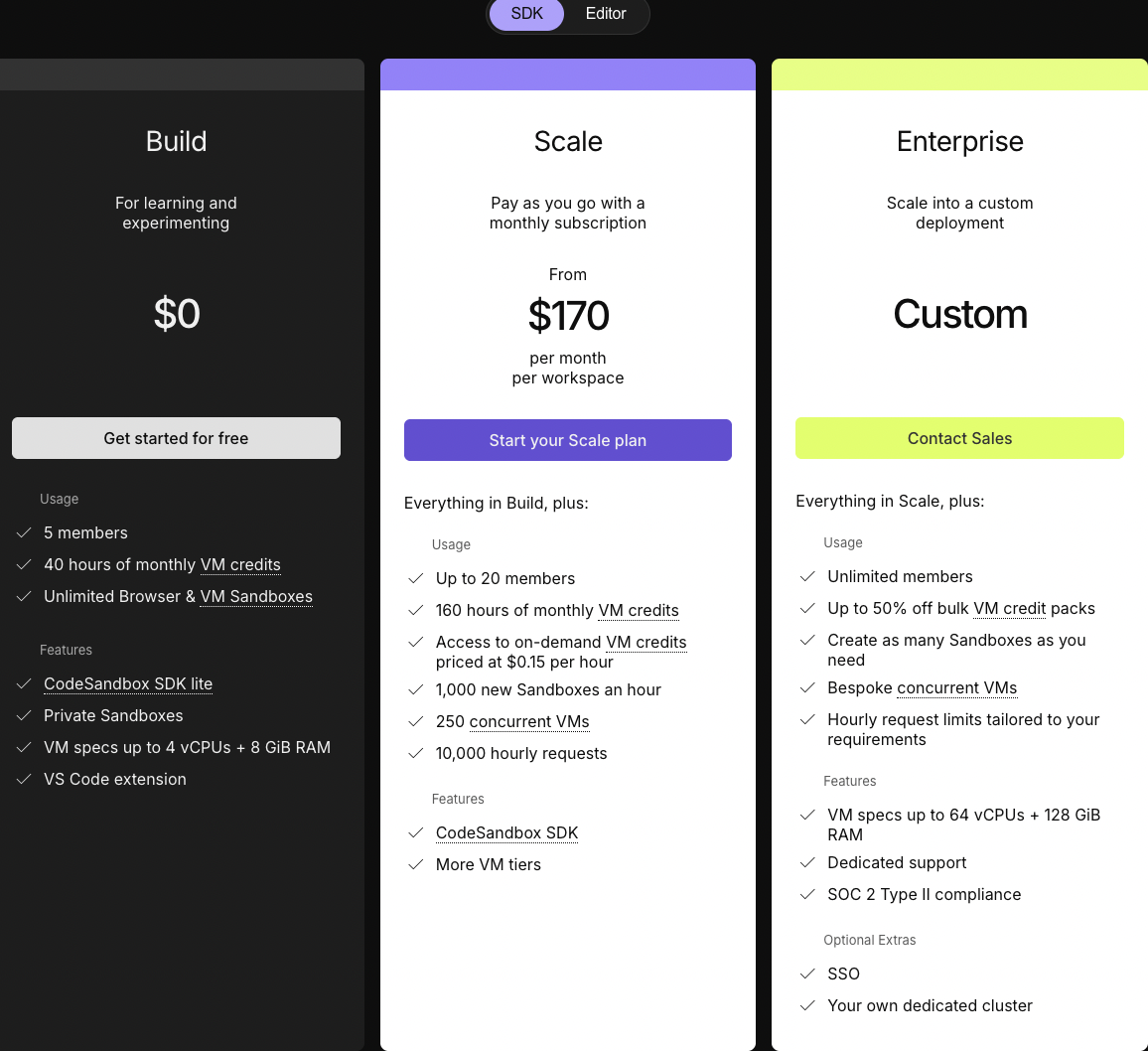
Task: Click the checkmark icon beside SSO
Action: pyautogui.click(x=807, y=974)
